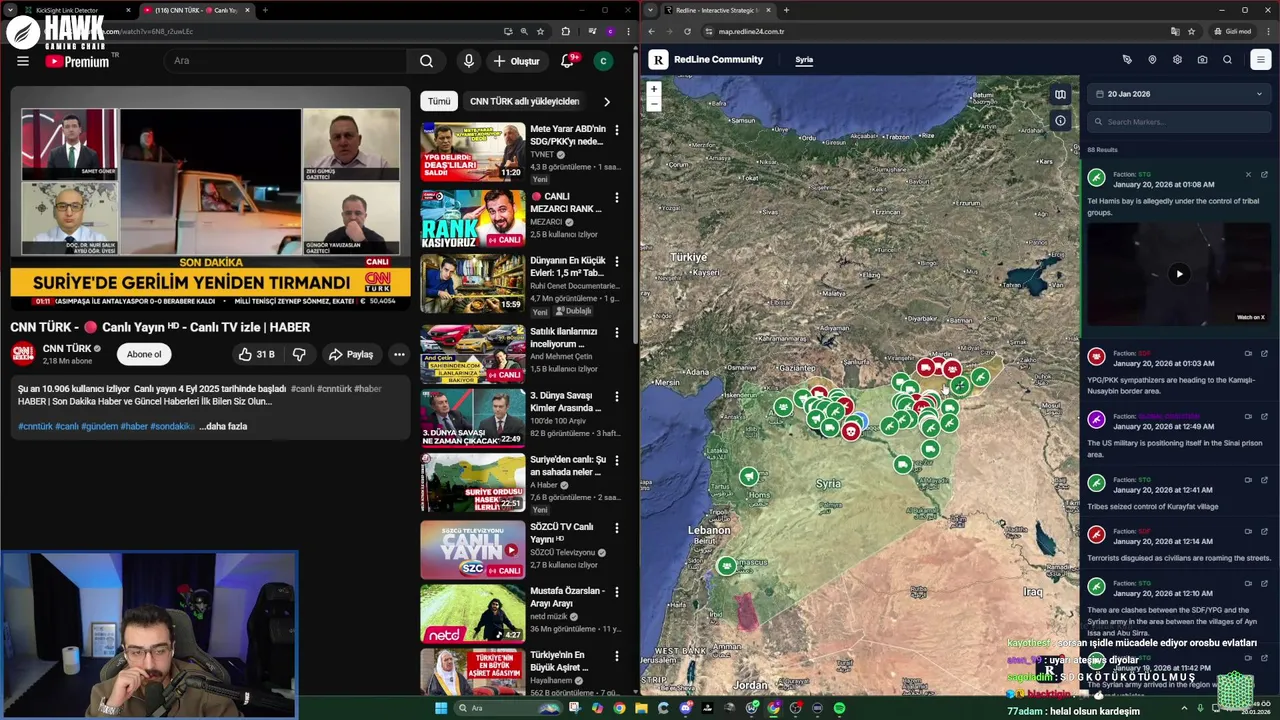Open RedLine settings gear icon
The width and height of the screenshot is (1280, 720).
[1177, 60]
